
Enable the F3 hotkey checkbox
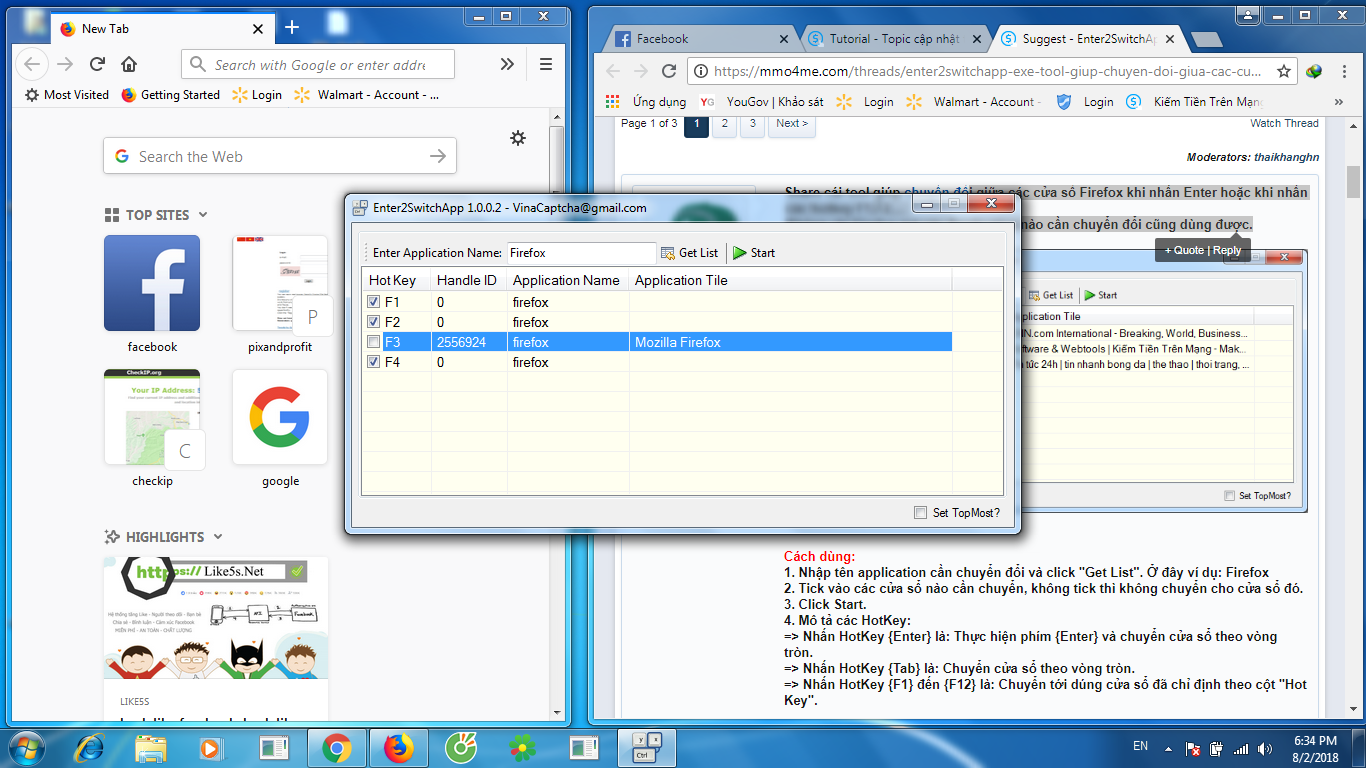[374, 342]
